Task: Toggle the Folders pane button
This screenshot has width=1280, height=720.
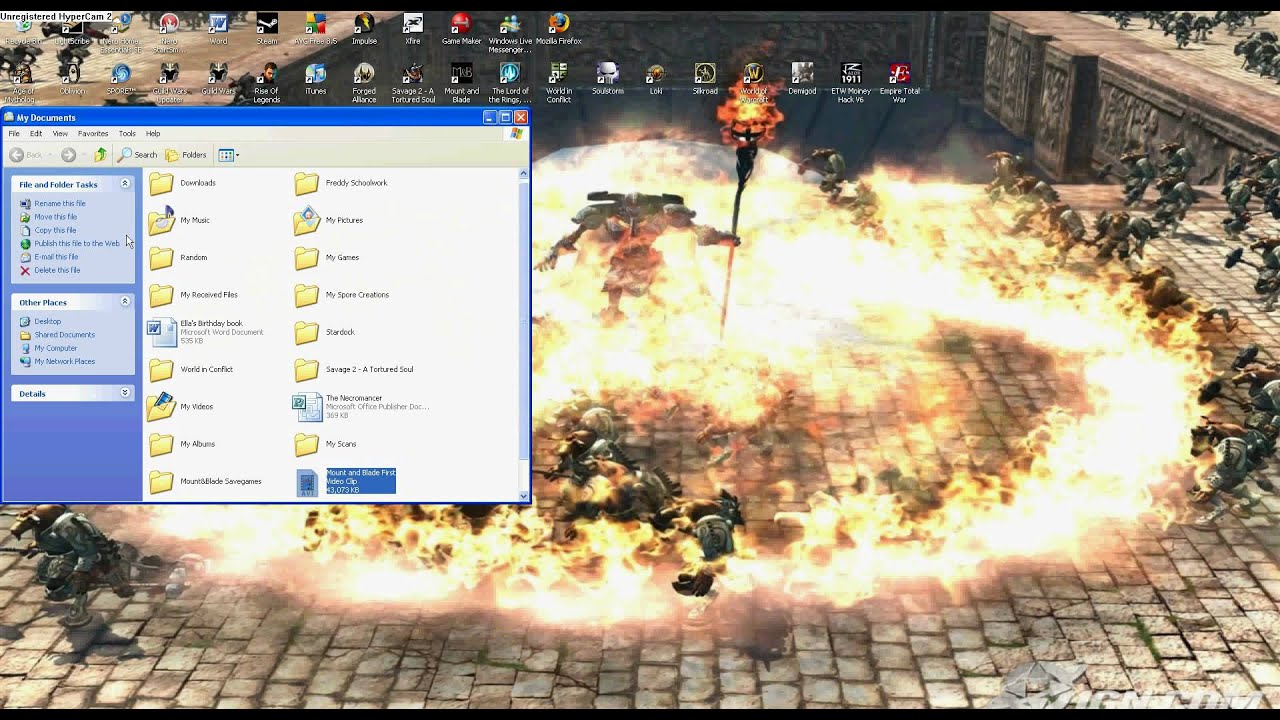Action: (x=186, y=155)
